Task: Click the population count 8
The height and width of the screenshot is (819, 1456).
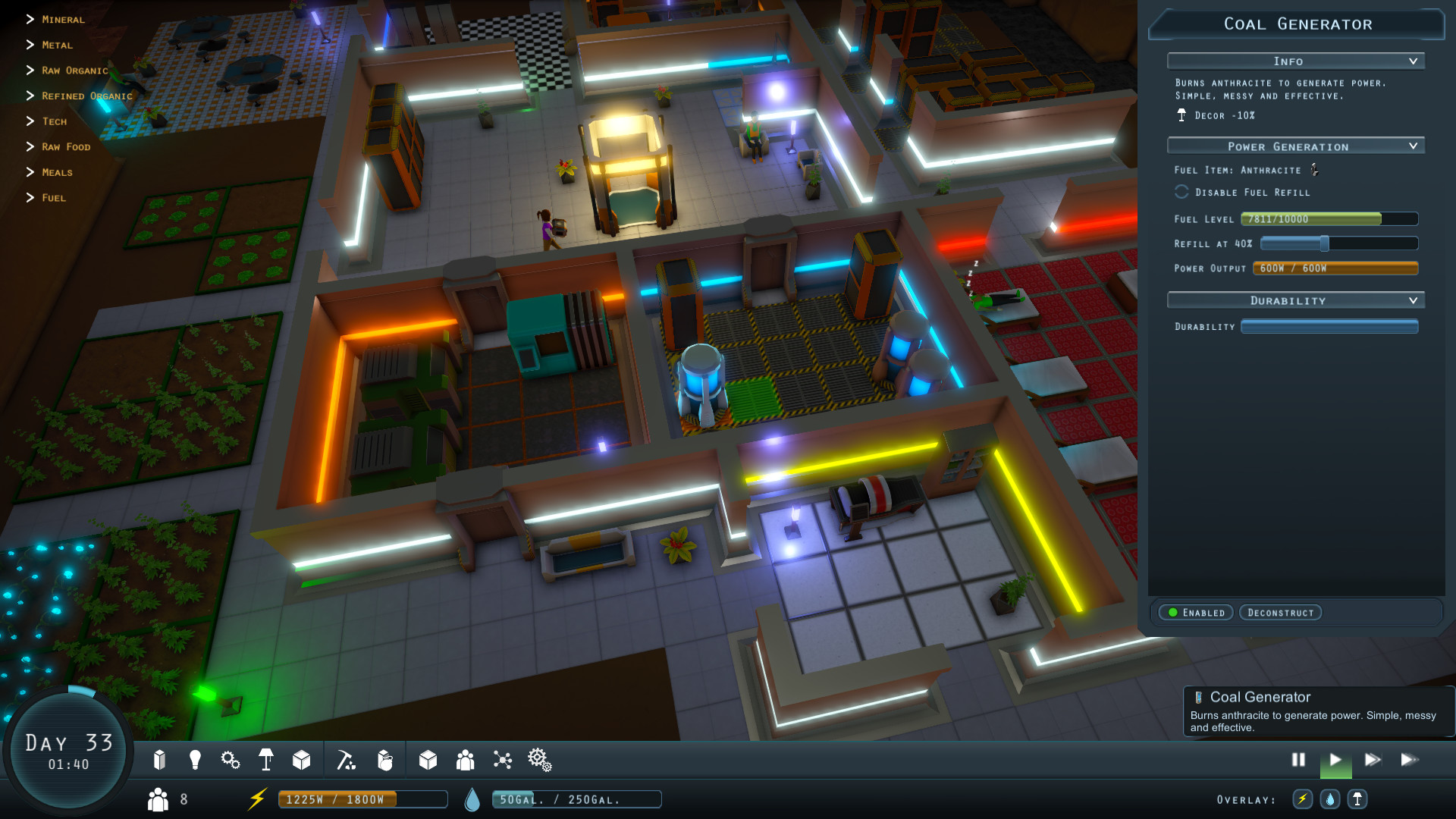Action: click(184, 799)
